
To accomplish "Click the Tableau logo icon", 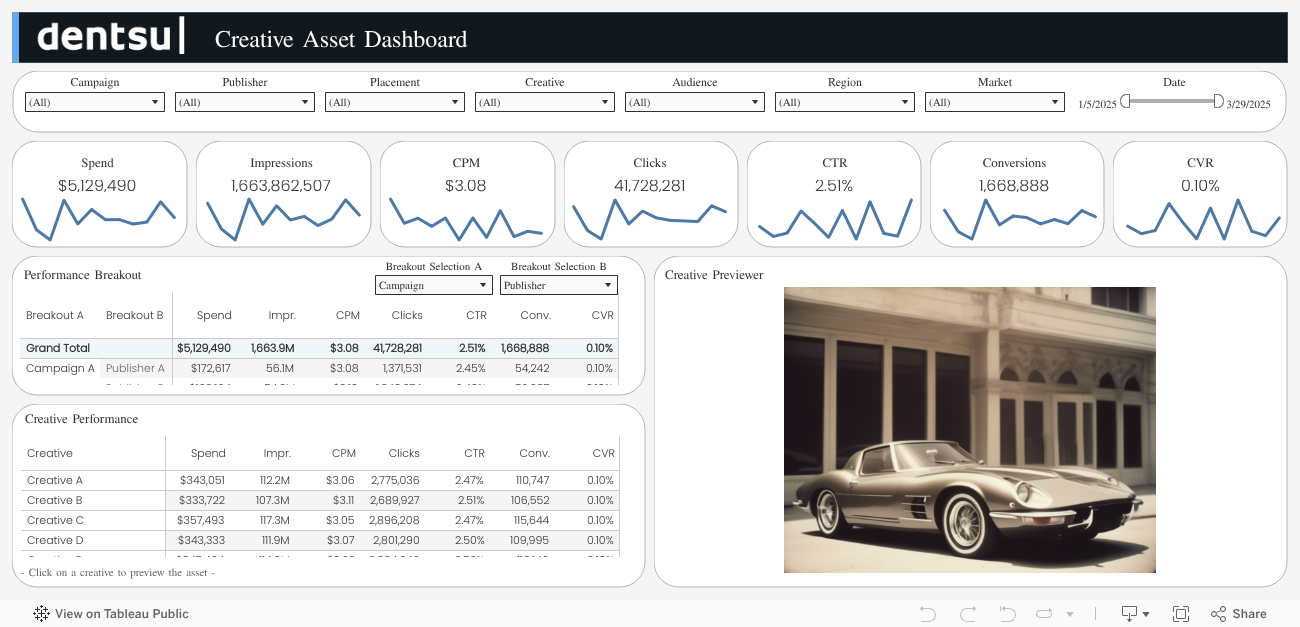I will (x=41, y=614).
